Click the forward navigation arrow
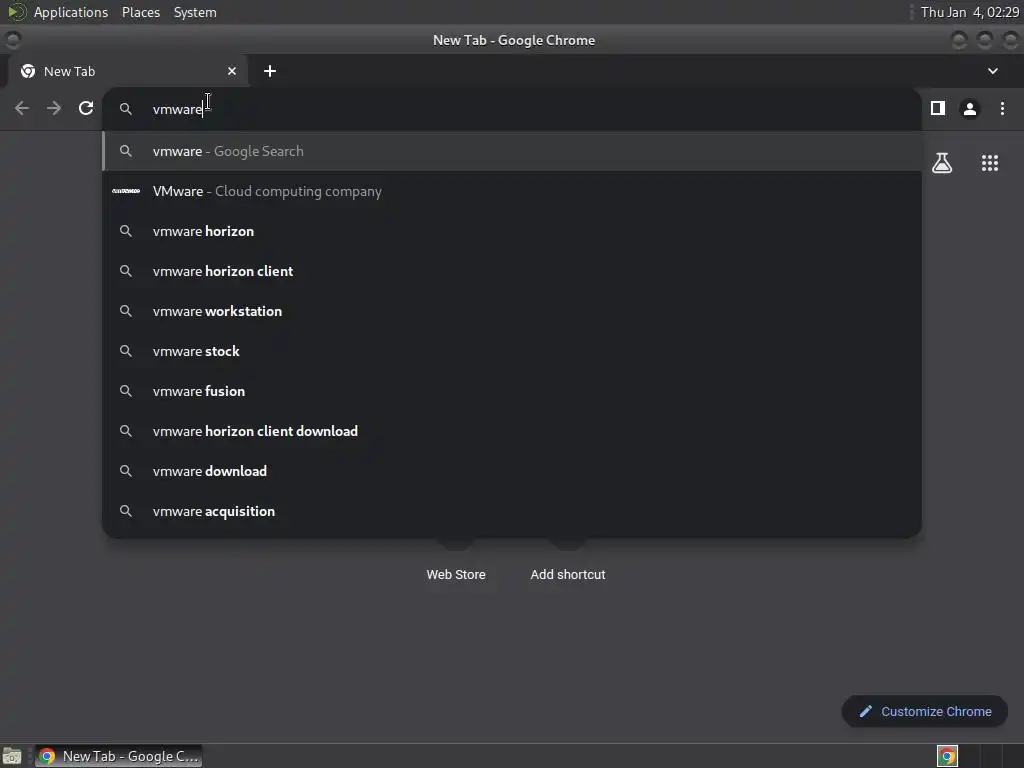This screenshot has width=1024, height=768. 54,108
